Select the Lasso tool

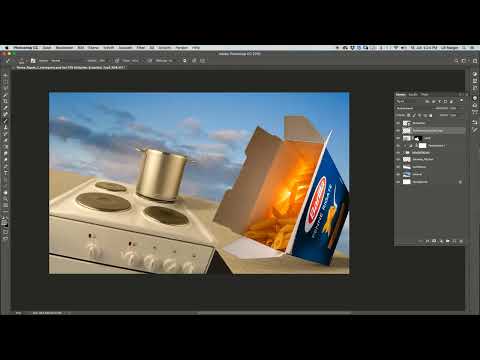[x=5, y=89]
